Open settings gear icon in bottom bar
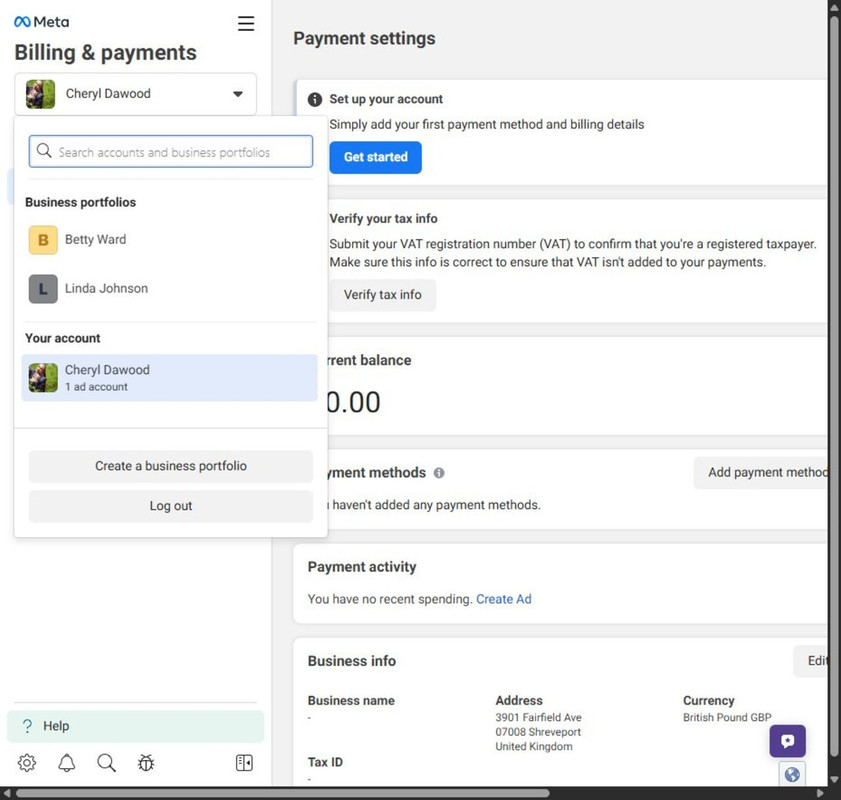Viewport: 841px width, 800px height. pyautogui.click(x=27, y=762)
